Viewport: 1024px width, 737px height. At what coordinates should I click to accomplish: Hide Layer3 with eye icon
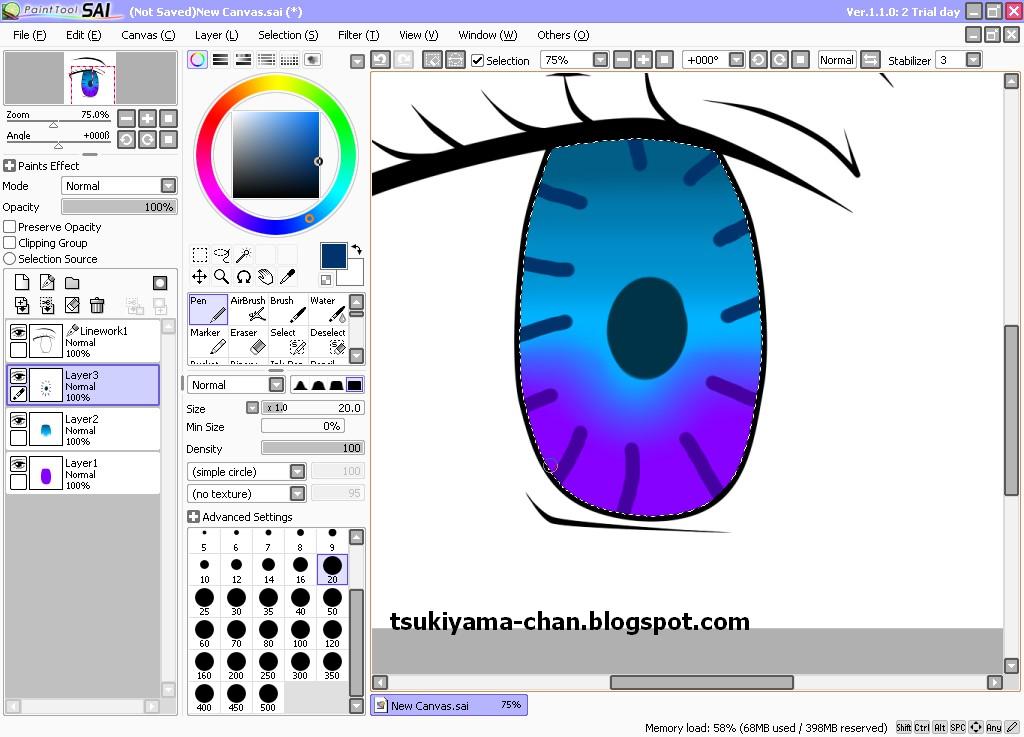point(18,377)
